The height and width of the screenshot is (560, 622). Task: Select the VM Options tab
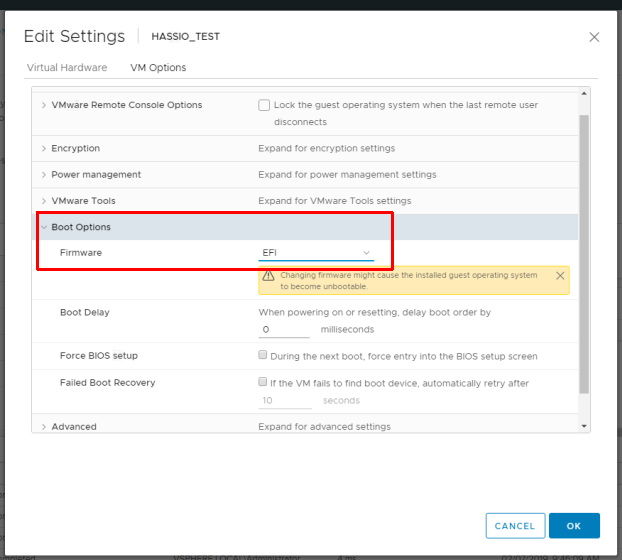coord(158,67)
